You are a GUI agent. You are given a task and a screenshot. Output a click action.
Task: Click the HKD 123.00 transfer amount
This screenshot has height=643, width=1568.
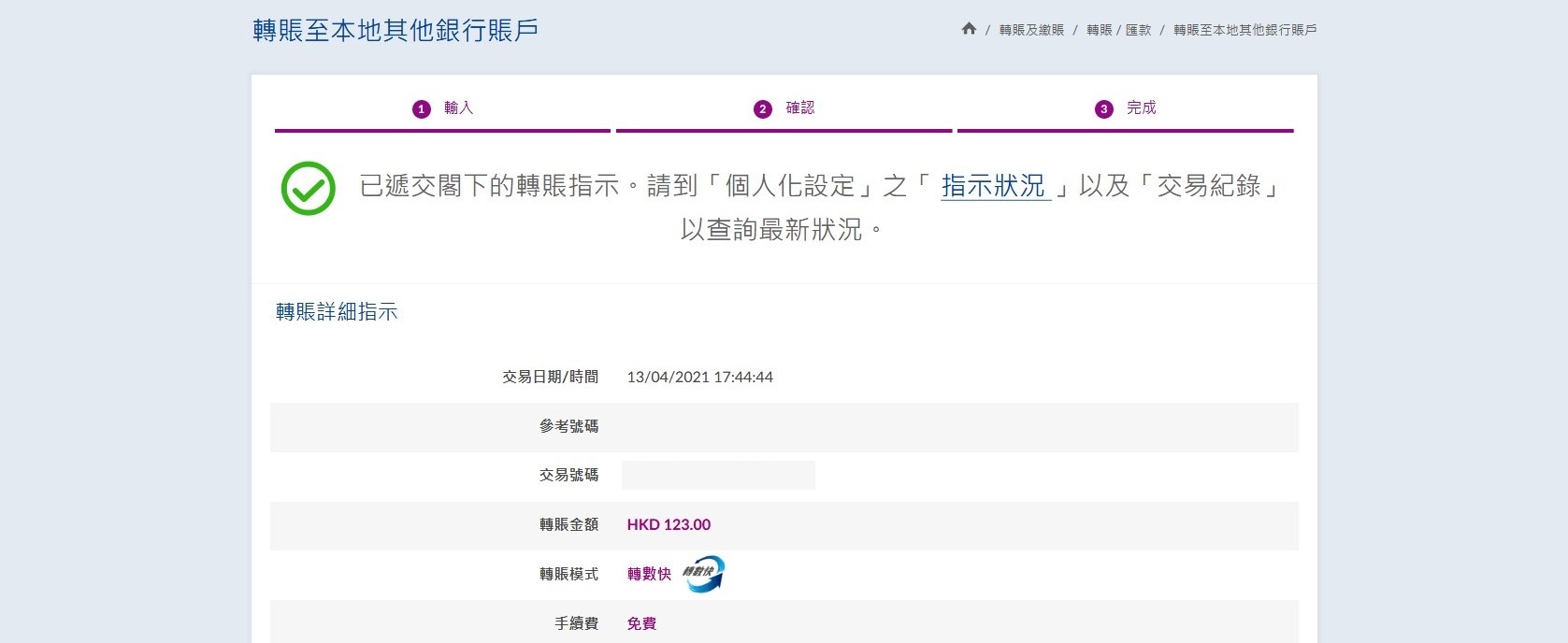[x=669, y=525]
